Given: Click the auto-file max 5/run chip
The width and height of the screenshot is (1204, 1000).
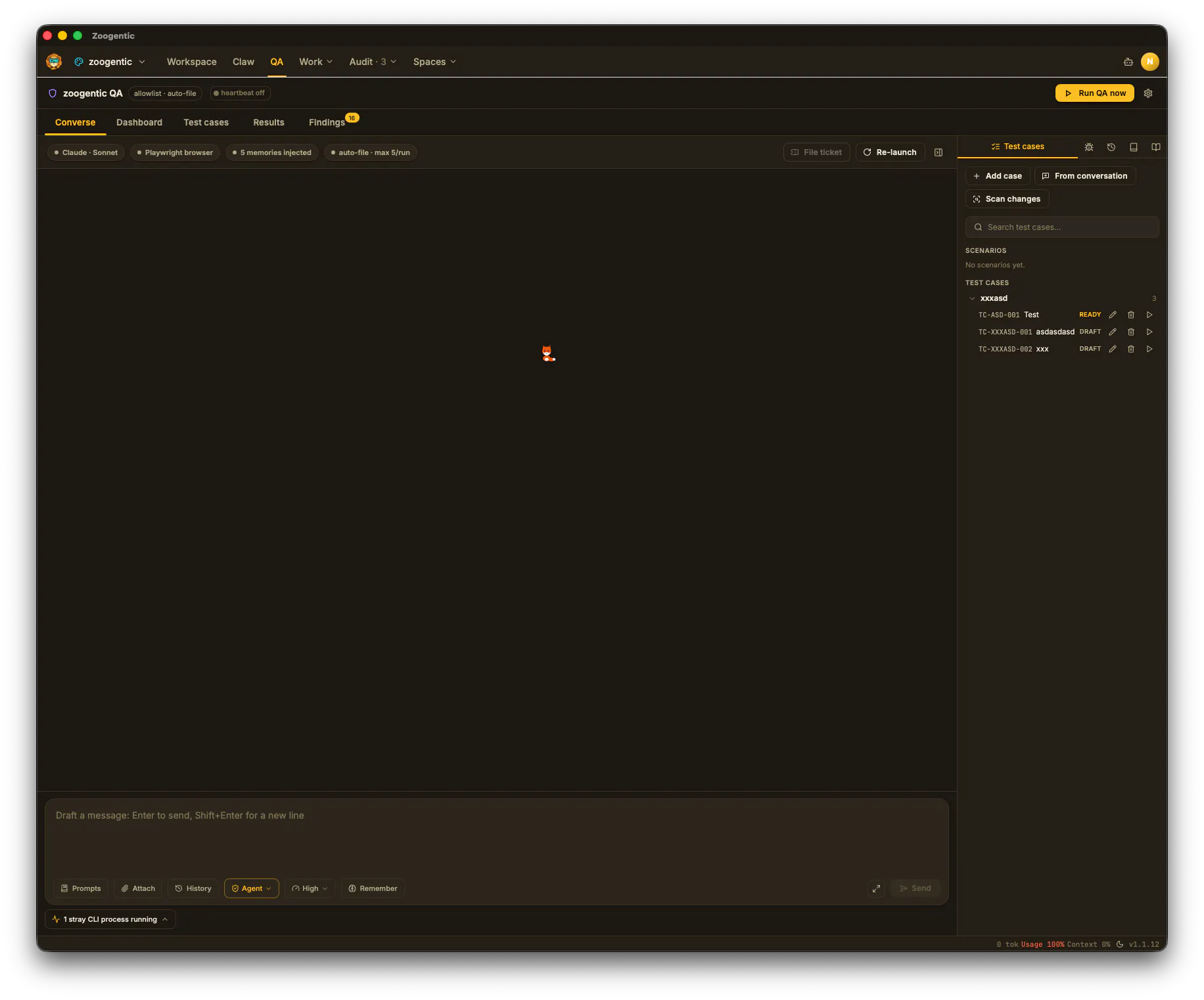Looking at the screenshot, I should [371, 152].
